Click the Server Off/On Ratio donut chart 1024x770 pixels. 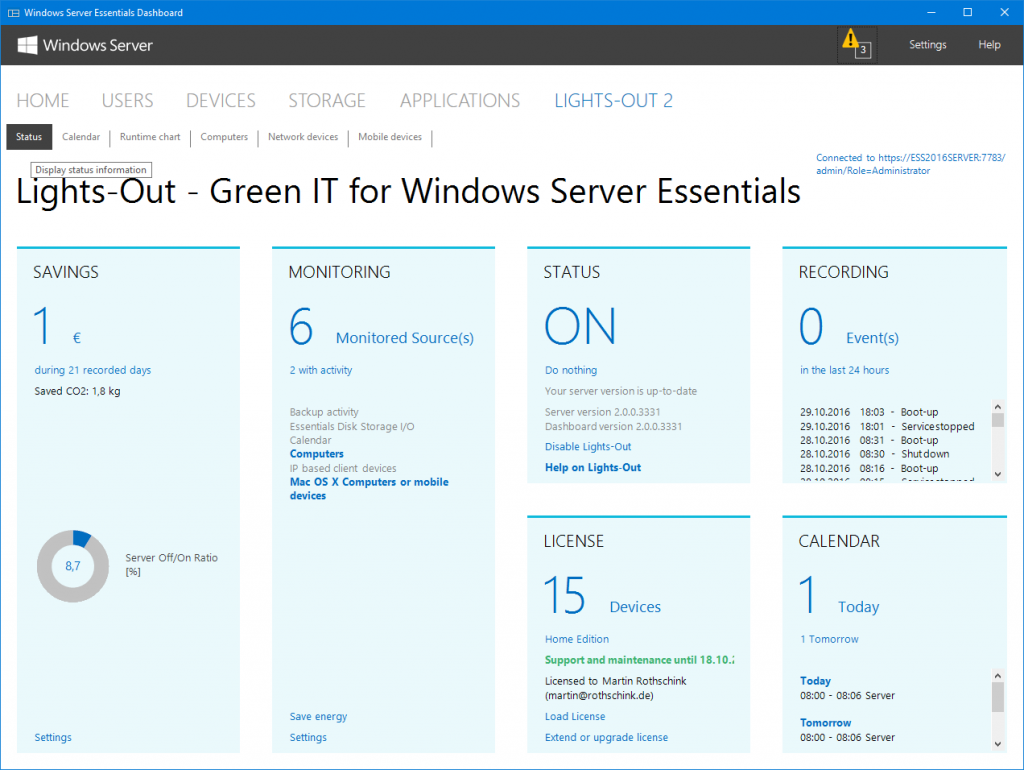pyautogui.click(x=72, y=566)
